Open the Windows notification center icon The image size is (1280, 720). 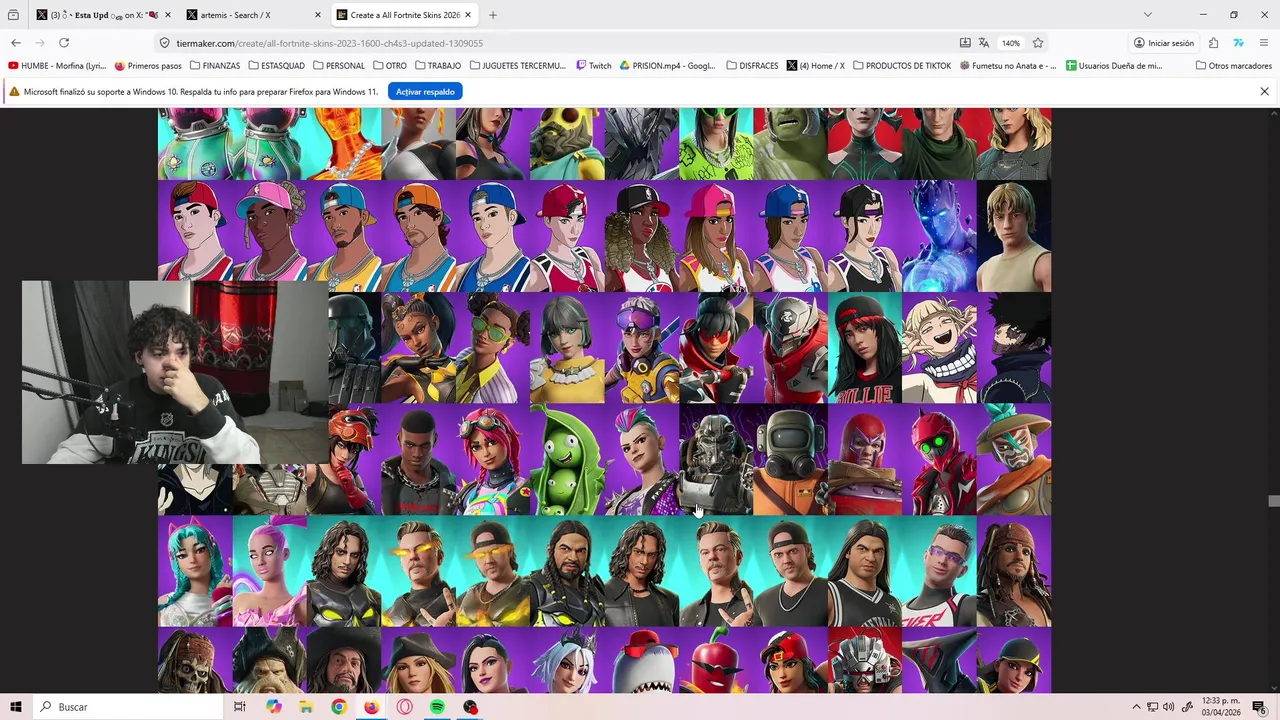click(1260, 707)
